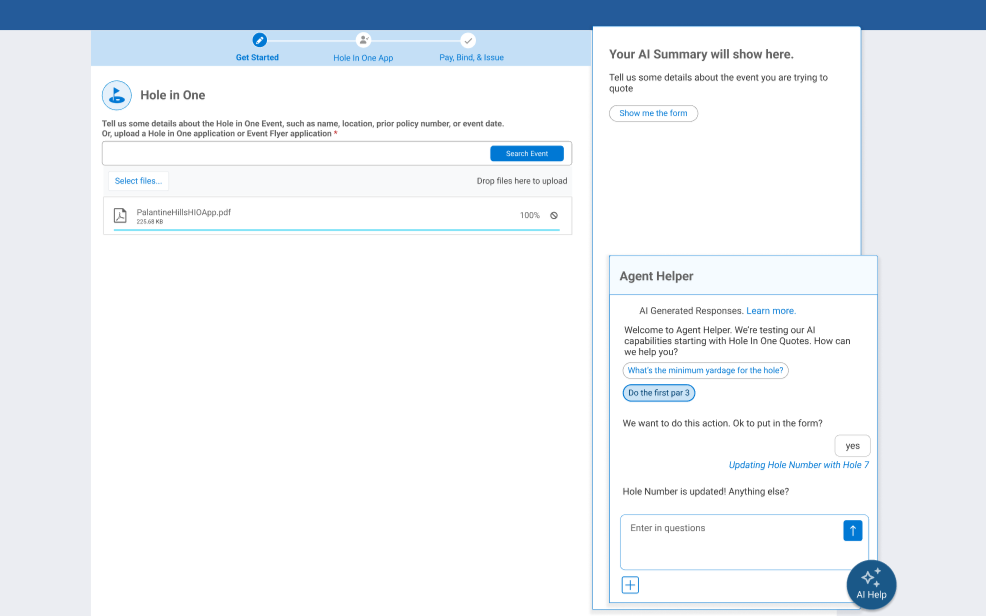Click the "yes" reply bubble
The width and height of the screenshot is (986, 616).
point(853,446)
